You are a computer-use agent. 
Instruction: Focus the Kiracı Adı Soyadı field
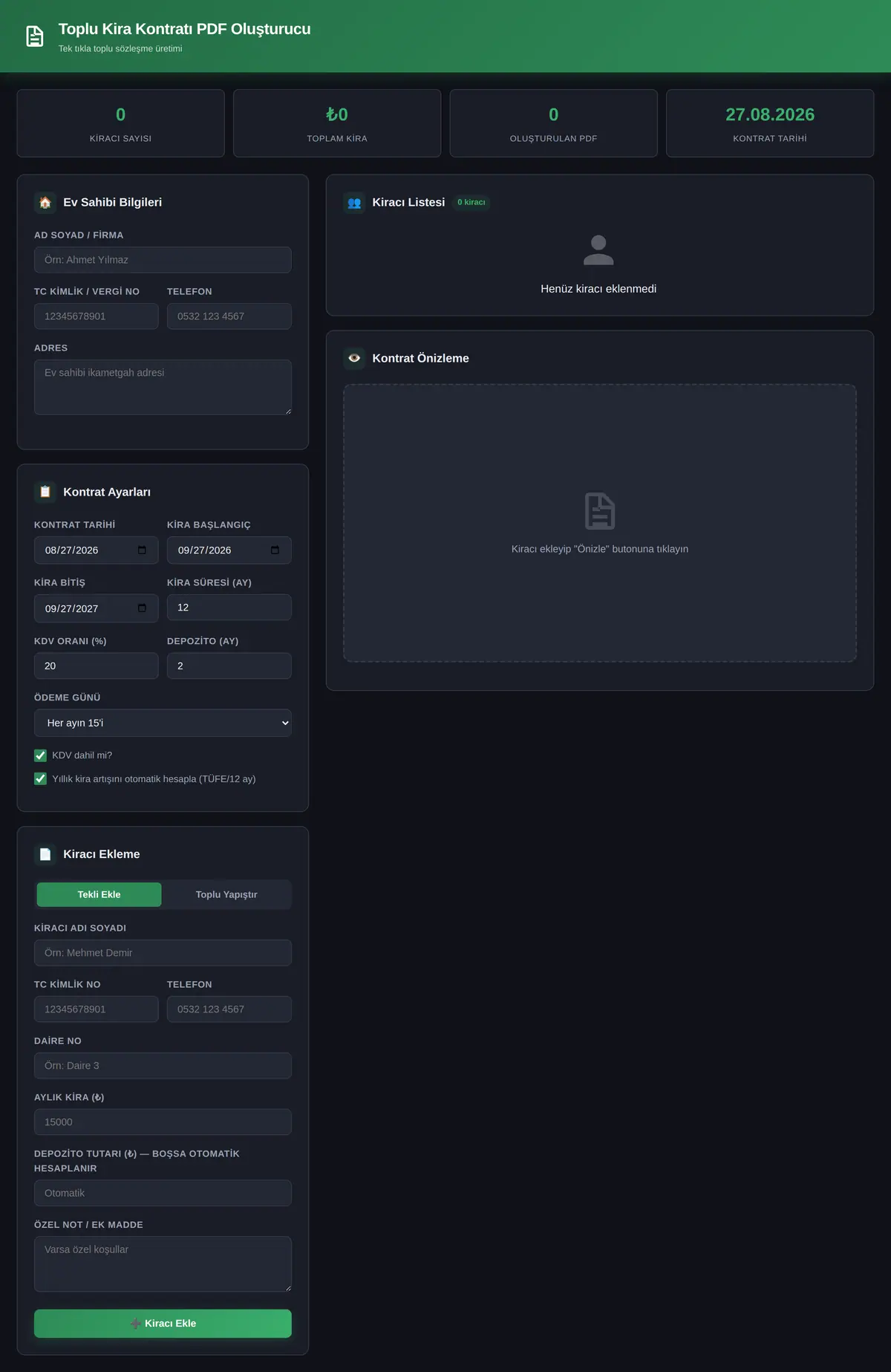click(163, 953)
